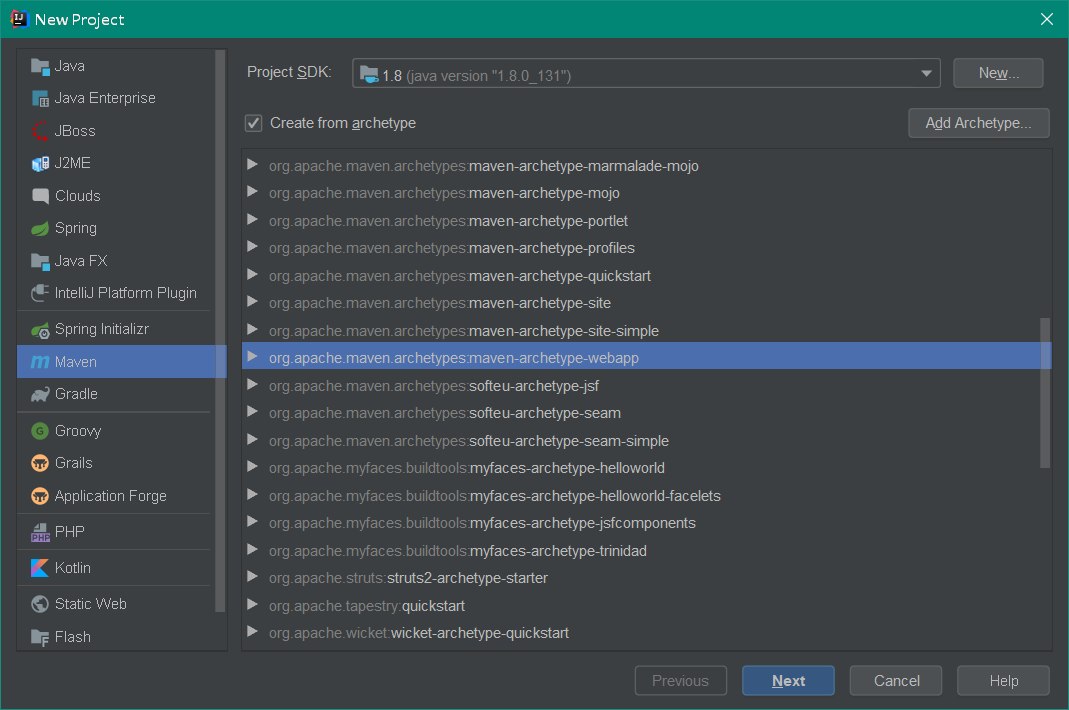The width and height of the screenshot is (1069, 710).
Task: Select the Java Enterprise project type
Action: click(116, 99)
